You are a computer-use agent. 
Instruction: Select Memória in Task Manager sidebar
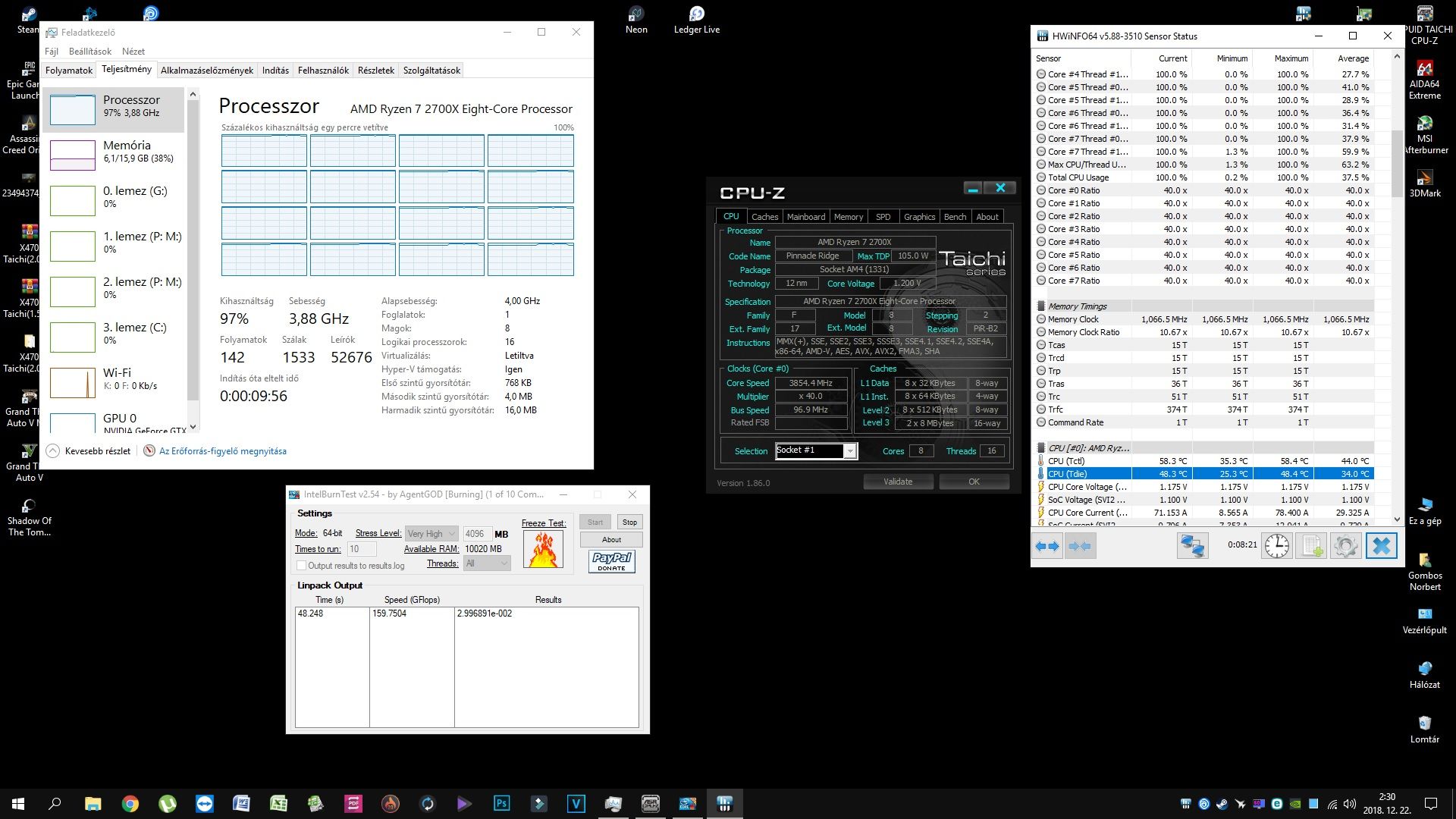pos(114,155)
